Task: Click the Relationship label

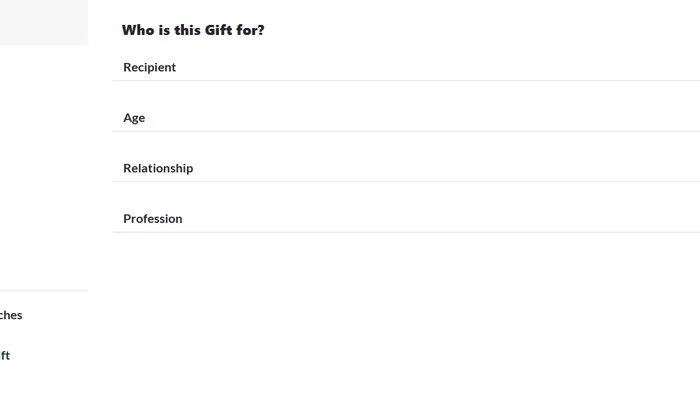Action: tap(158, 168)
